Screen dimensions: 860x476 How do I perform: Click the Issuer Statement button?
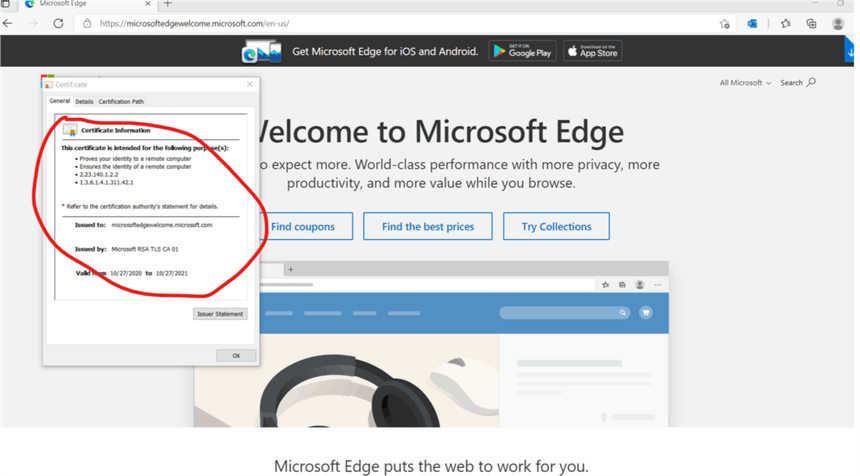(220, 314)
